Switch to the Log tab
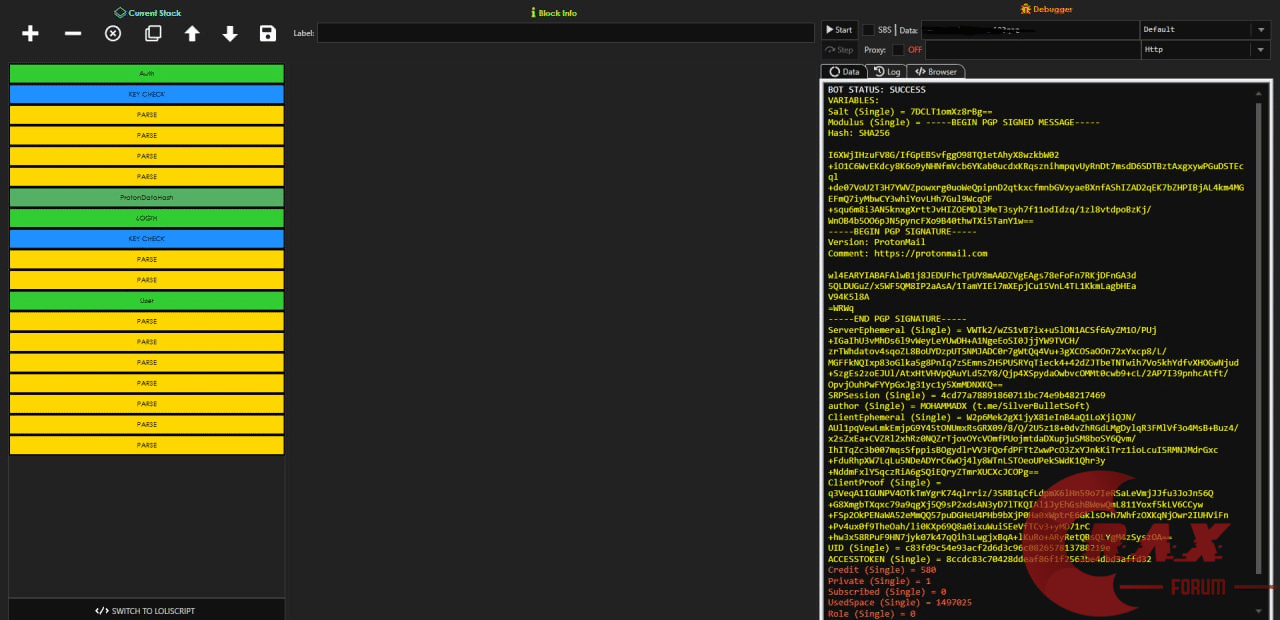The width and height of the screenshot is (1280, 620). [886, 72]
